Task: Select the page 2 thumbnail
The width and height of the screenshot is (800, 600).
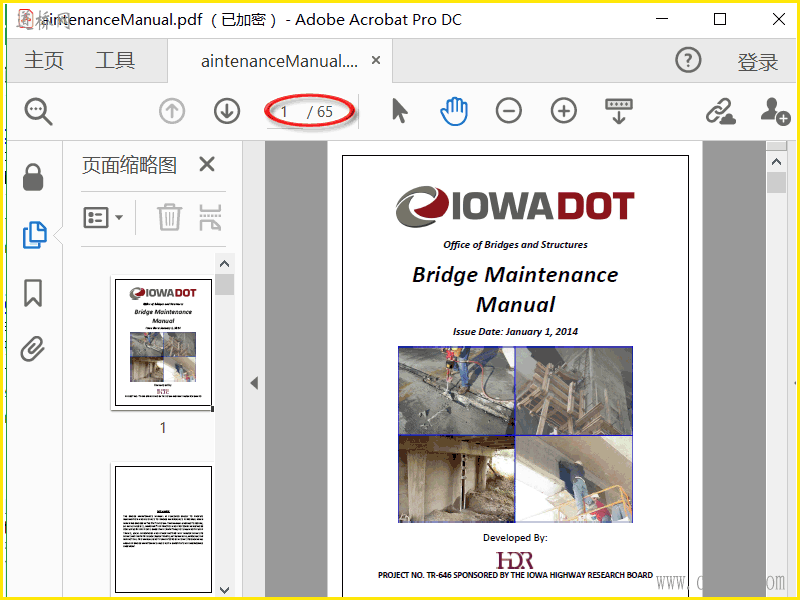Action: (x=163, y=529)
